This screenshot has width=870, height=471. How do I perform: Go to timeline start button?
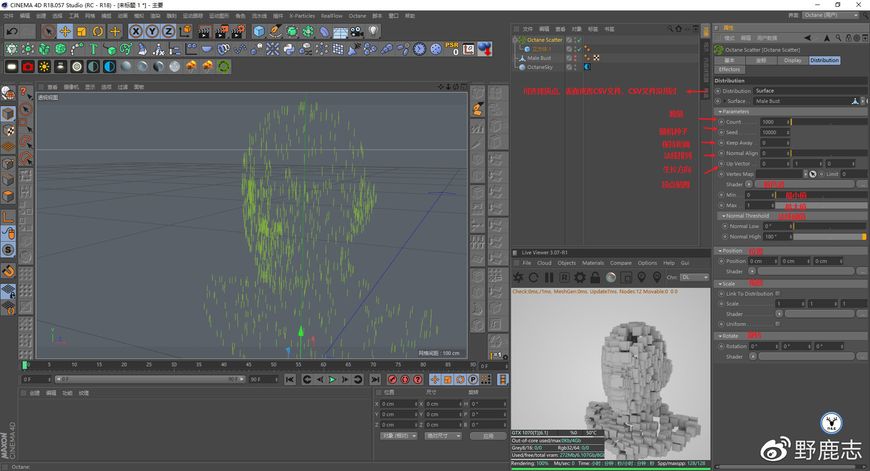click(x=290, y=379)
